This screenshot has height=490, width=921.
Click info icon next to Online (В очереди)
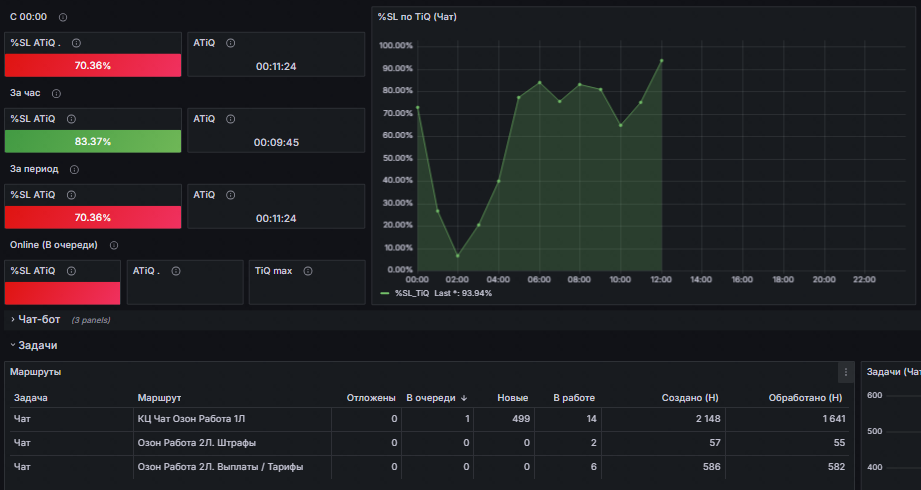pos(114,245)
